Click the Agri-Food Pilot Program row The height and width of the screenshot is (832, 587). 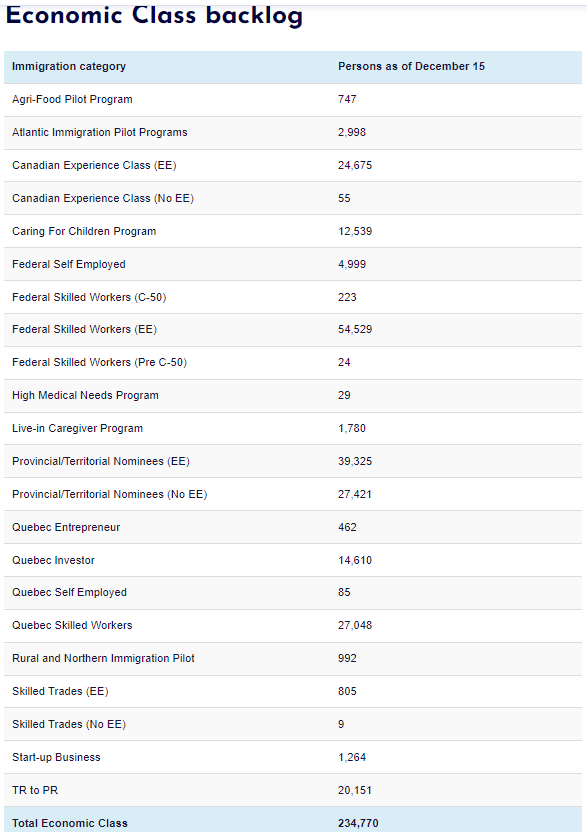[293, 100]
